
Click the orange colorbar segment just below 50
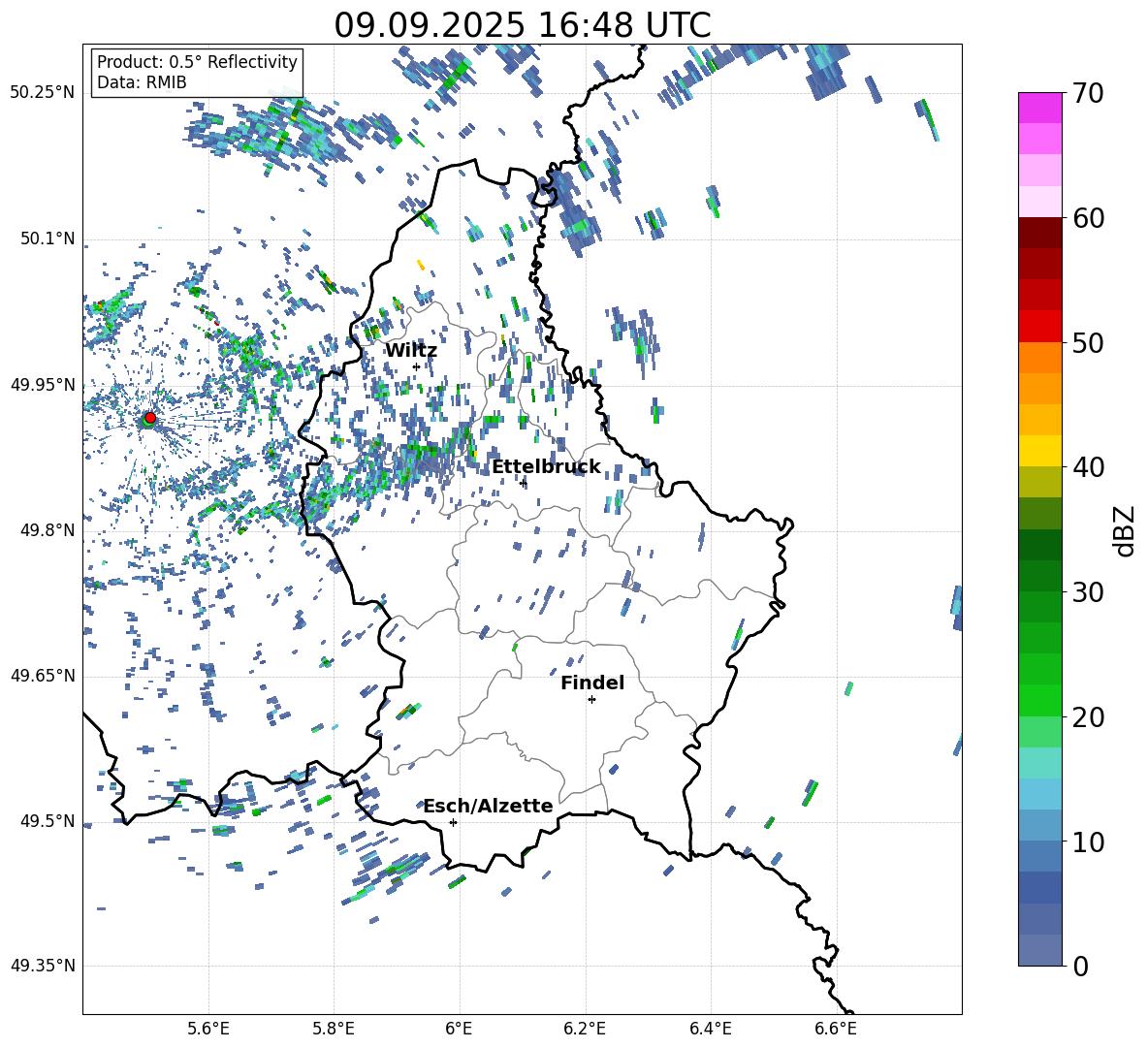click(1040, 358)
